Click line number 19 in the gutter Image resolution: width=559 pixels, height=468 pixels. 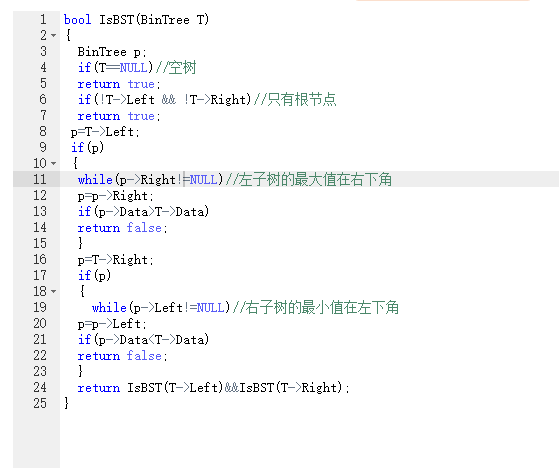click(x=40, y=307)
